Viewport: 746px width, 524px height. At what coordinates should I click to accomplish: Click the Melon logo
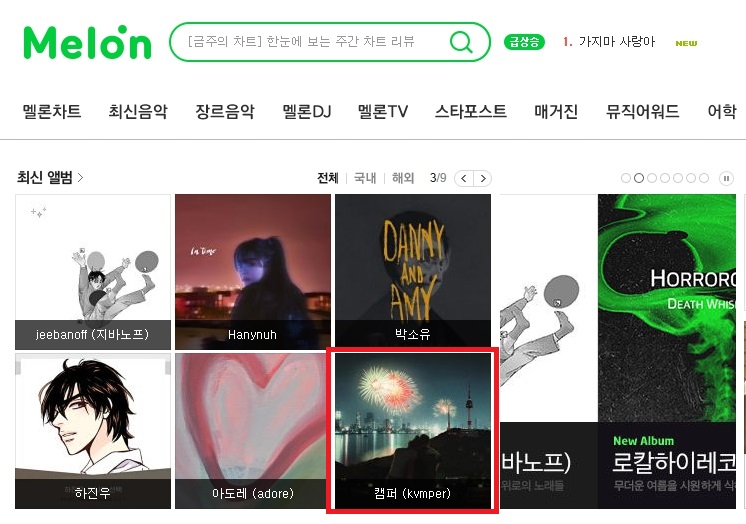pos(87,42)
